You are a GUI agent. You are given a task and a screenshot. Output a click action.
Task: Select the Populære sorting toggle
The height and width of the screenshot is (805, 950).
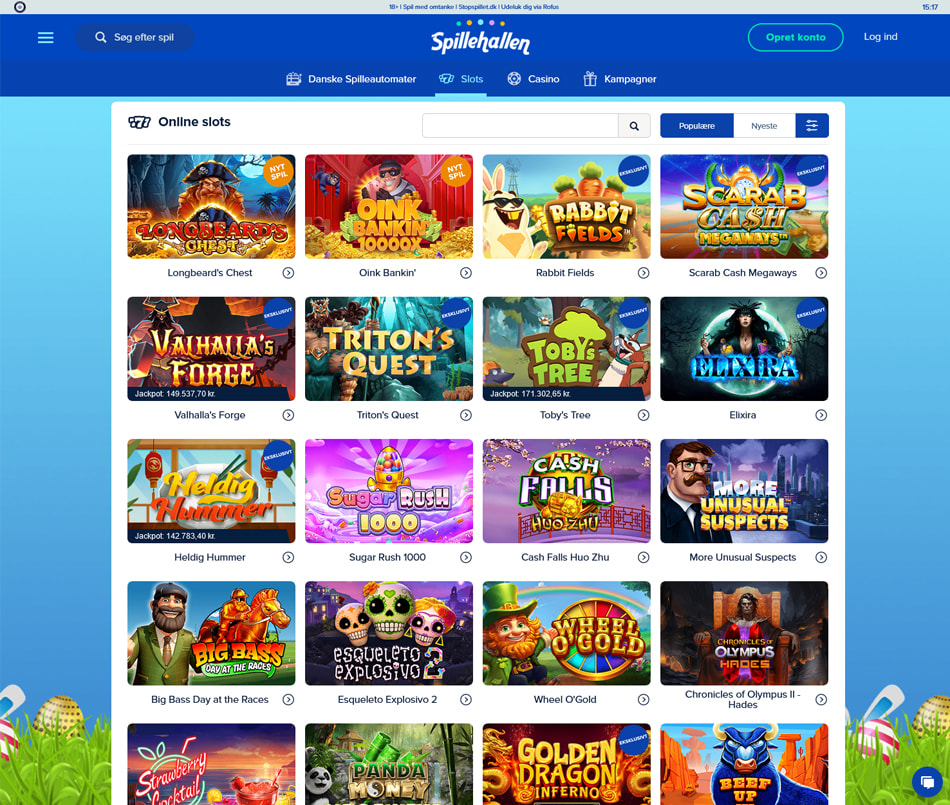[697, 125]
